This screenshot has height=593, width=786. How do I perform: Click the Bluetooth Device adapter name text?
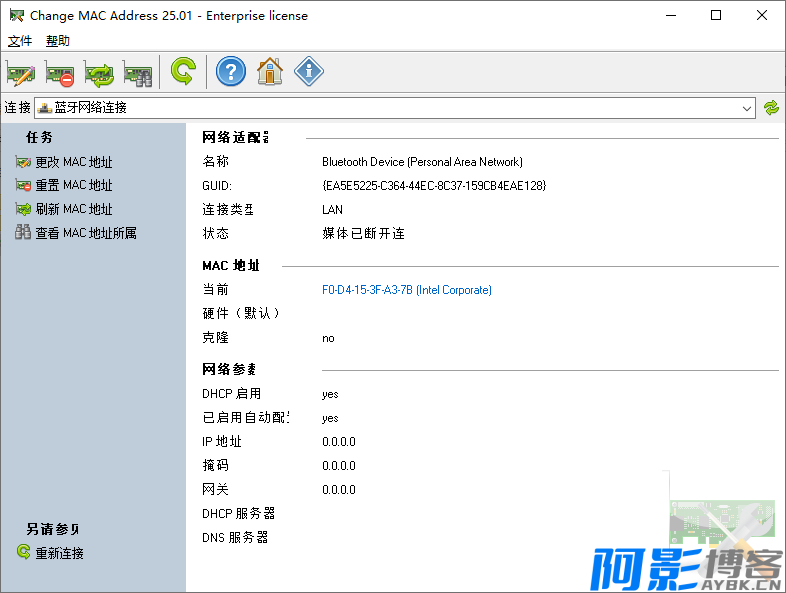422,162
